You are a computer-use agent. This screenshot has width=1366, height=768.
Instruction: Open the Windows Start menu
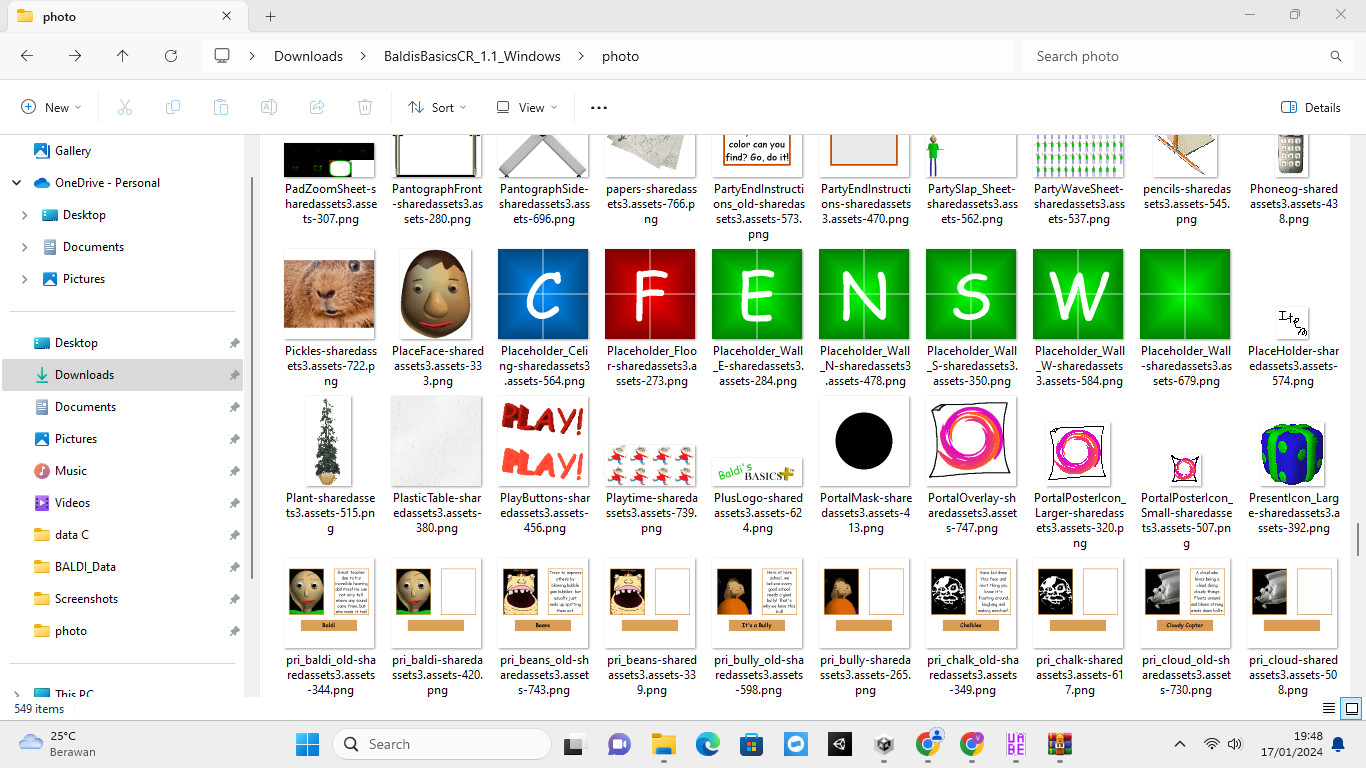coord(307,744)
